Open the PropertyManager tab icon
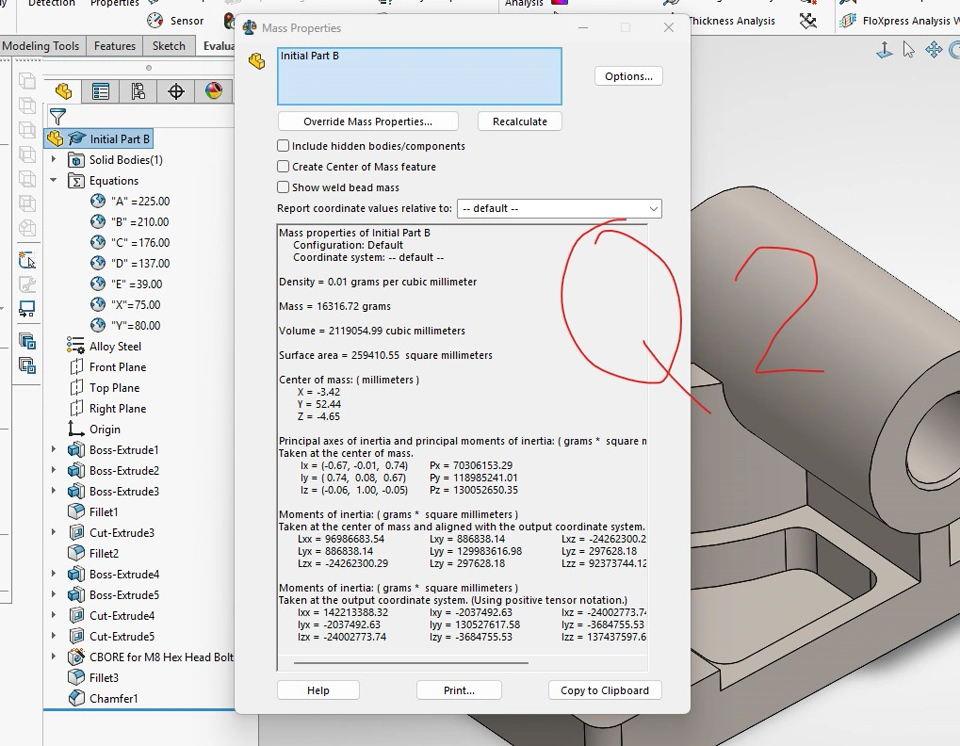This screenshot has height=746, width=960. tap(100, 91)
